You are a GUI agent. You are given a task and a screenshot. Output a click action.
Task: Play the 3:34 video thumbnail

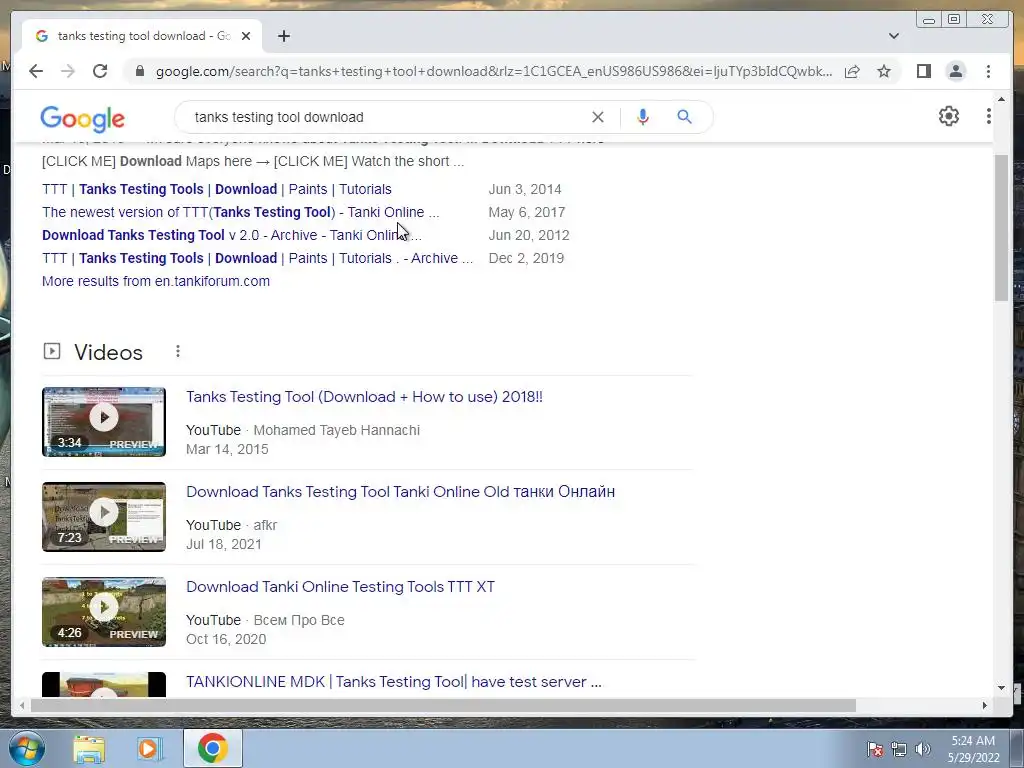(x=104, y=422)
